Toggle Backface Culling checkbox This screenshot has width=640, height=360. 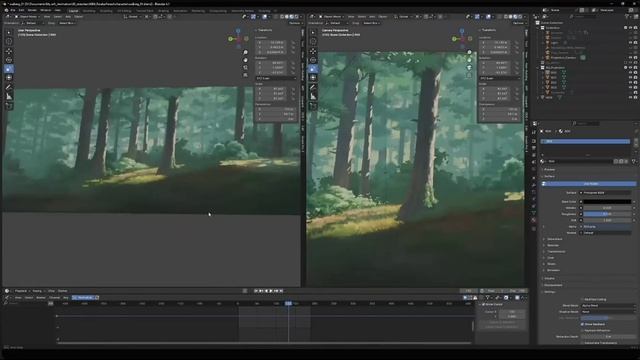(x=582, y=299)
